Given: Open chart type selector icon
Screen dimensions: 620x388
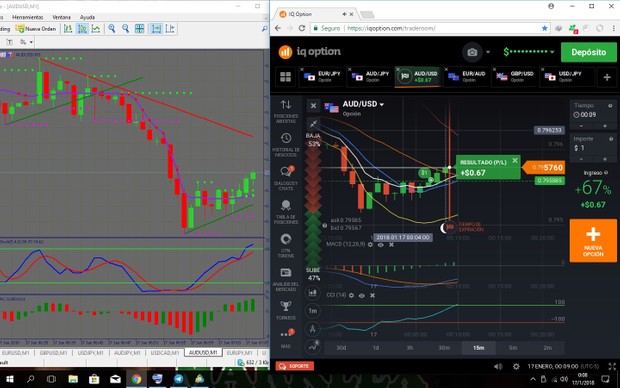Looking at the screenshot, I should (x=313, y=293).
